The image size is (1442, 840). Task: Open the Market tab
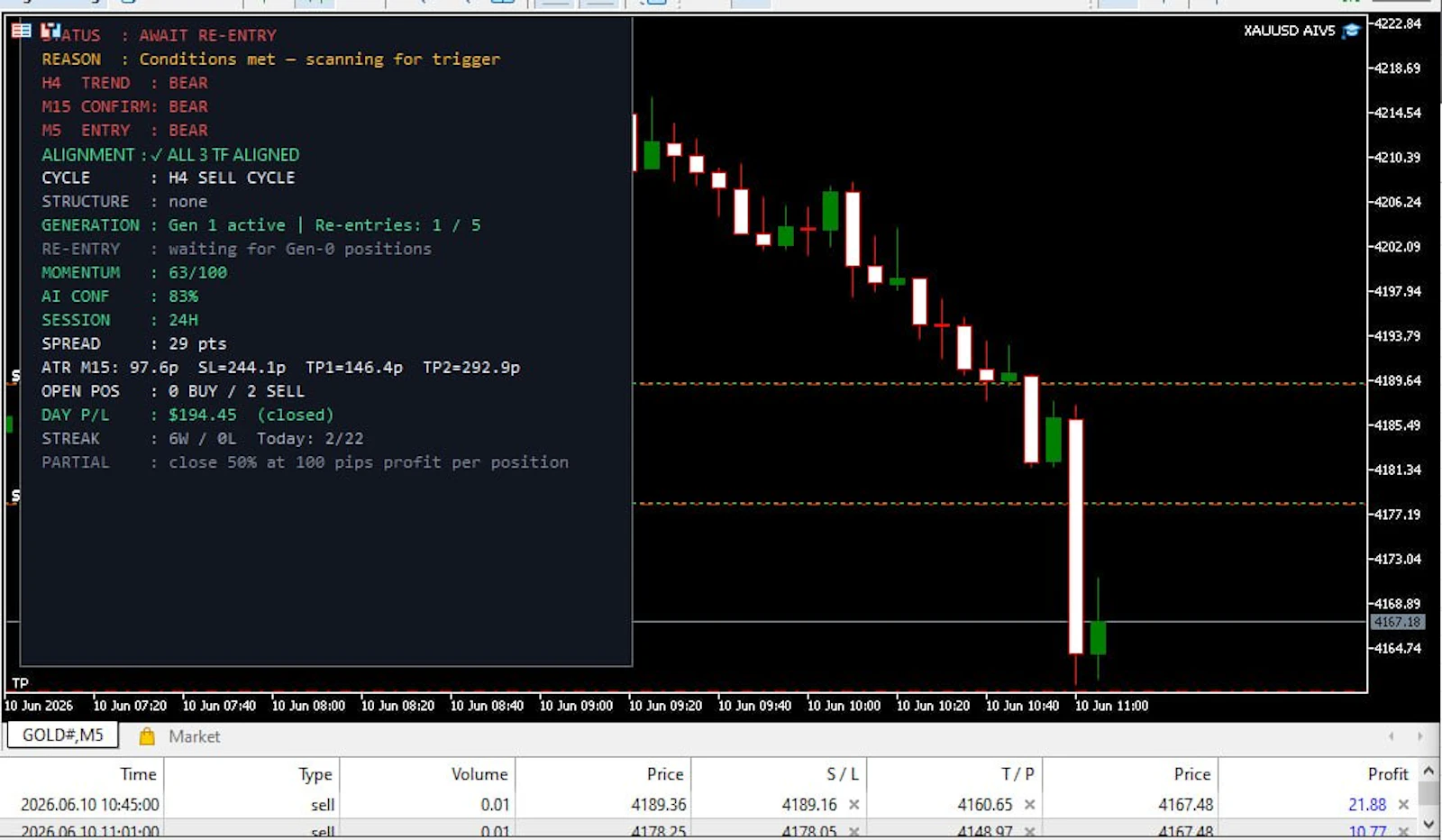194,736
